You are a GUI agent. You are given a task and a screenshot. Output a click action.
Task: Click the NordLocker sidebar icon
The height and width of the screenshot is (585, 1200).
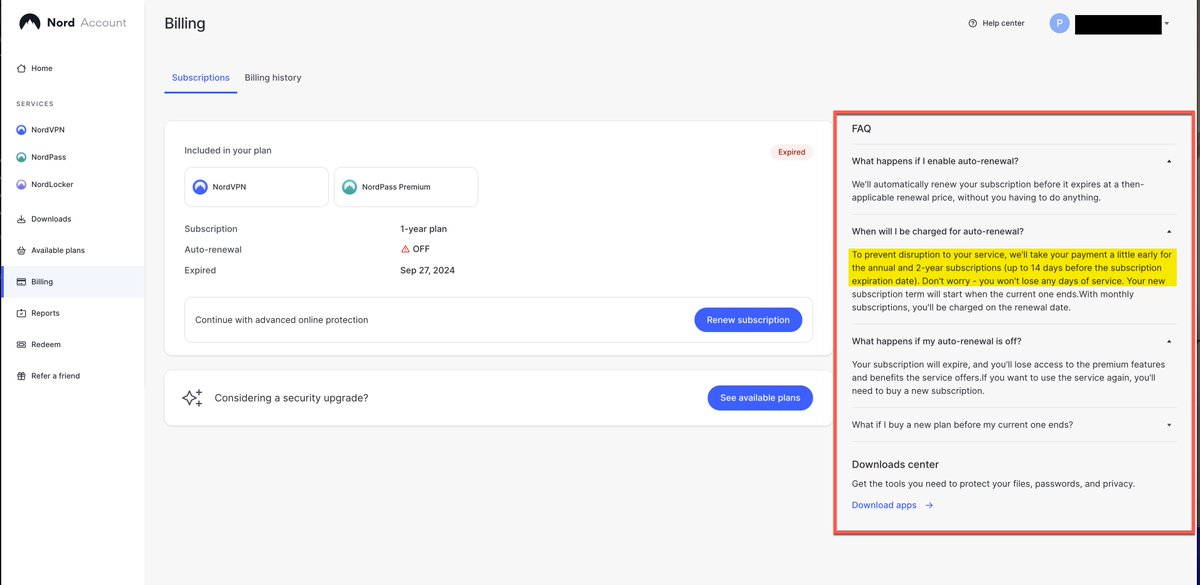click(22, 184)
